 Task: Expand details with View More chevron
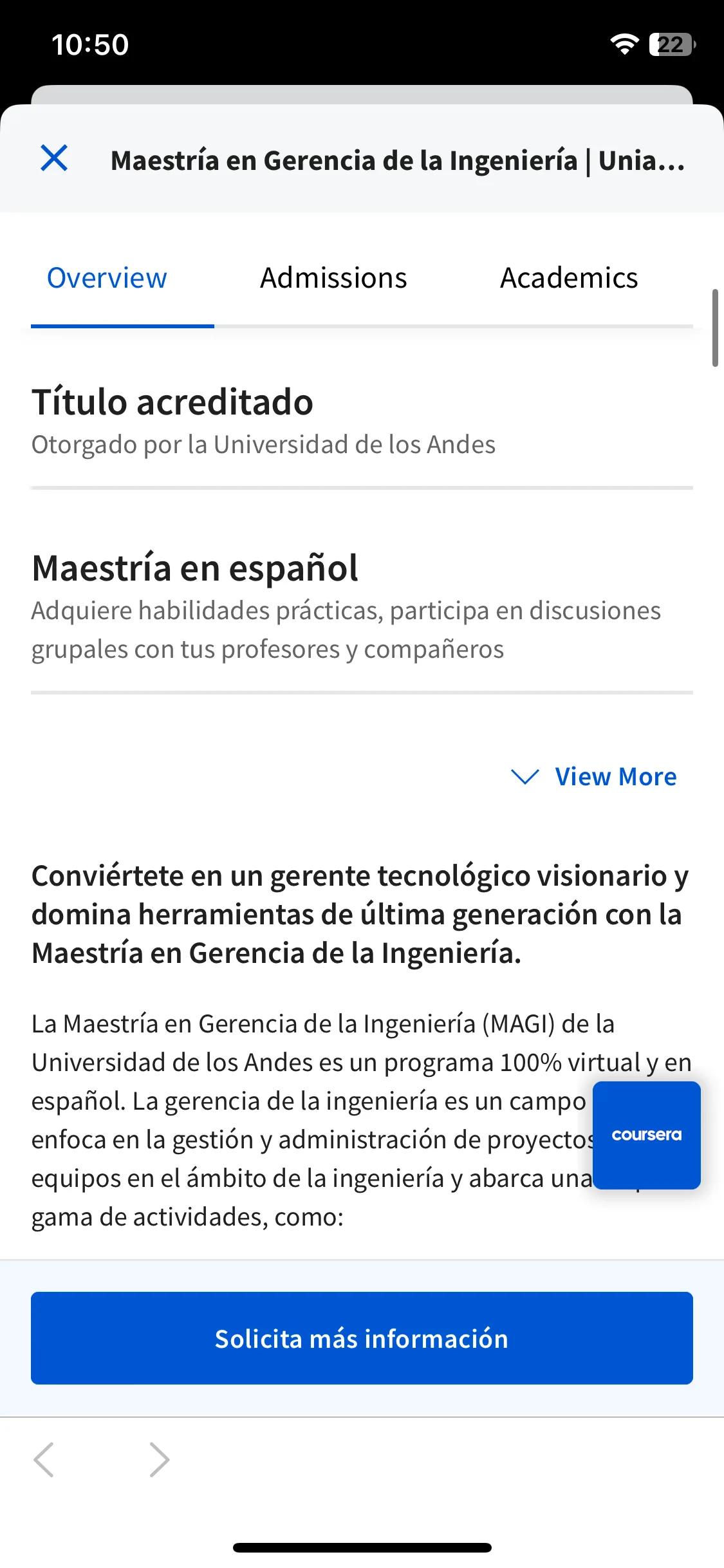pyautogui.click(x=524, y=776)
